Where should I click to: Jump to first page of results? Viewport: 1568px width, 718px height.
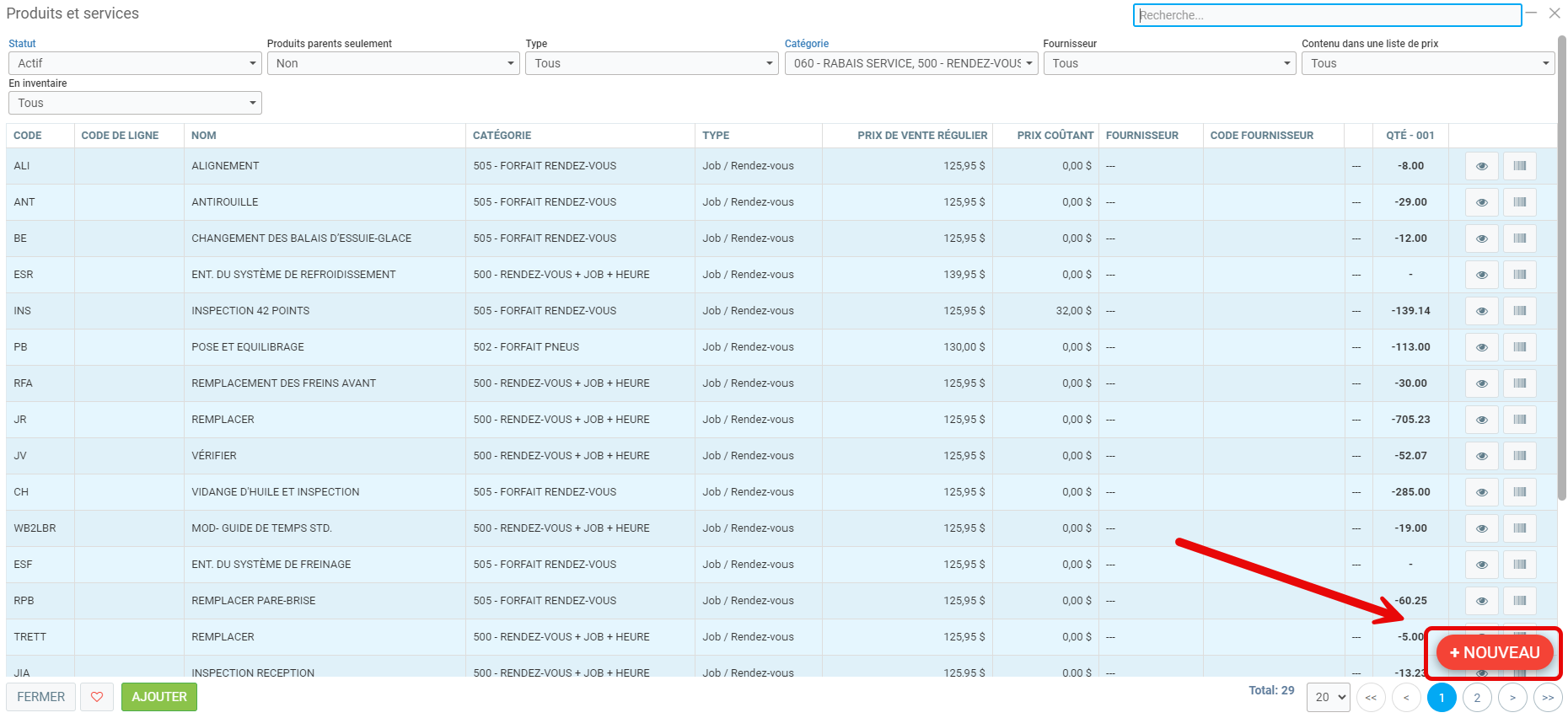point(1371,698)
